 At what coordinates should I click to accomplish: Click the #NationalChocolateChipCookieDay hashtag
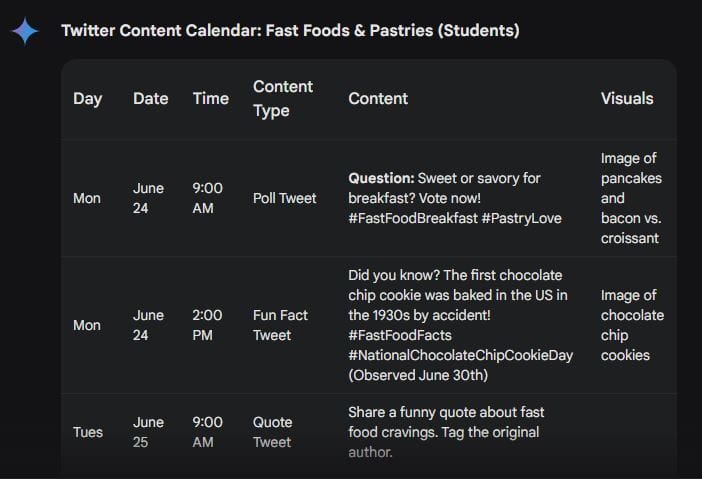tap(460, 355)
